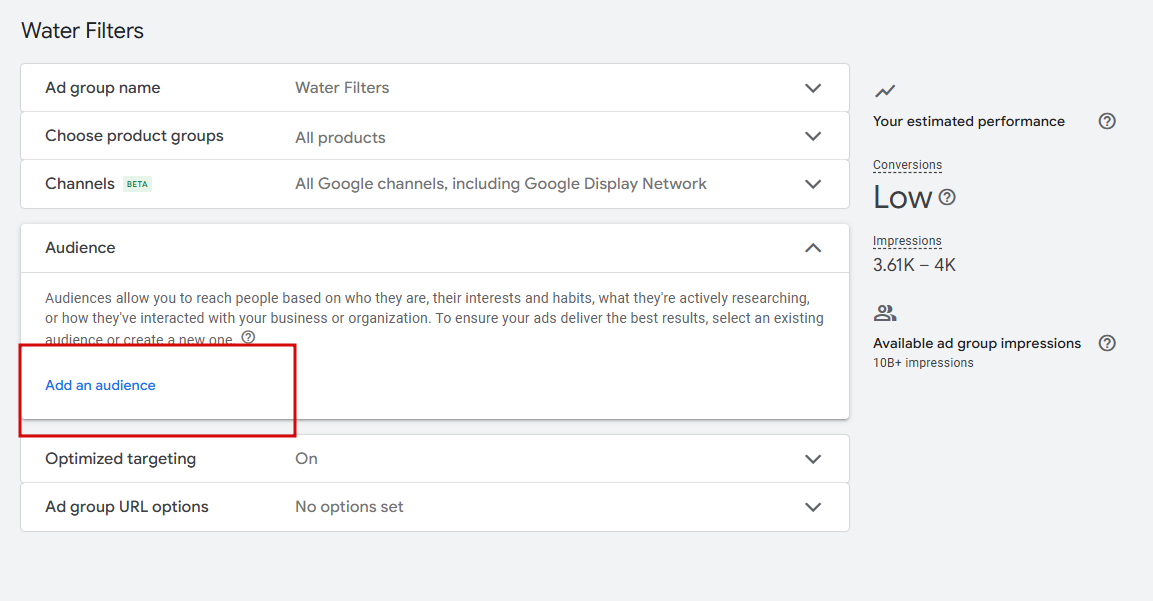Click the Water Filters ad group name value

(x=342, y=88)
